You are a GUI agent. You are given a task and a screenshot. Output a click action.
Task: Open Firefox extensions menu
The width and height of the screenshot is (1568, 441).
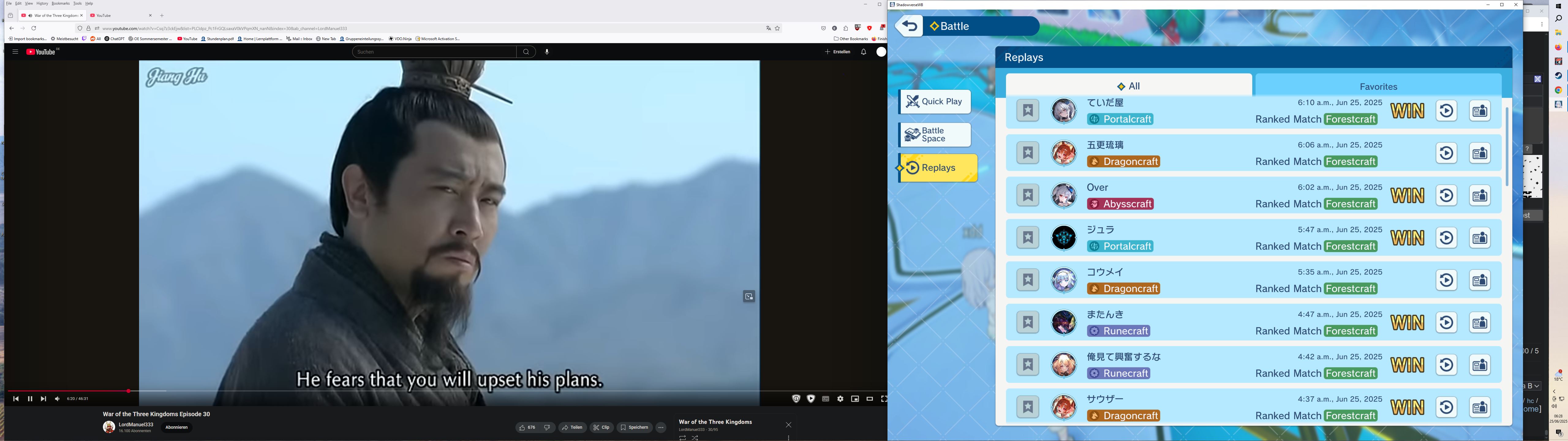tap(846, 28)
